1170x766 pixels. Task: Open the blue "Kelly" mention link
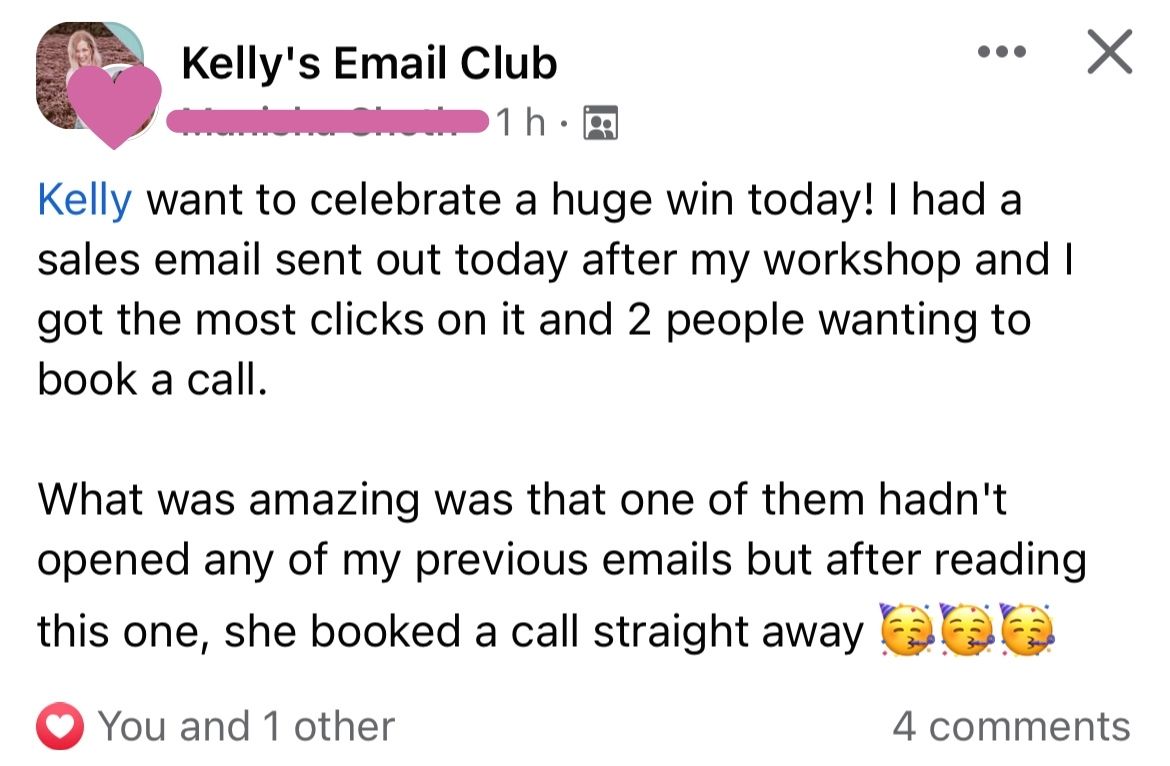point(84,200)
